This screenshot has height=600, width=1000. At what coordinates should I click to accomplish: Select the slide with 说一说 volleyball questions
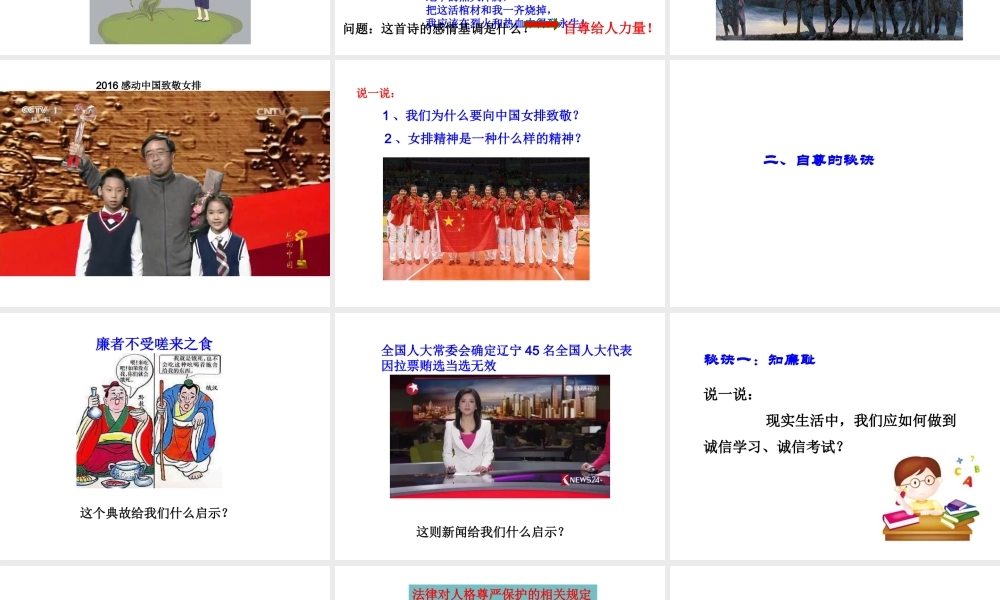pos(499,183)
